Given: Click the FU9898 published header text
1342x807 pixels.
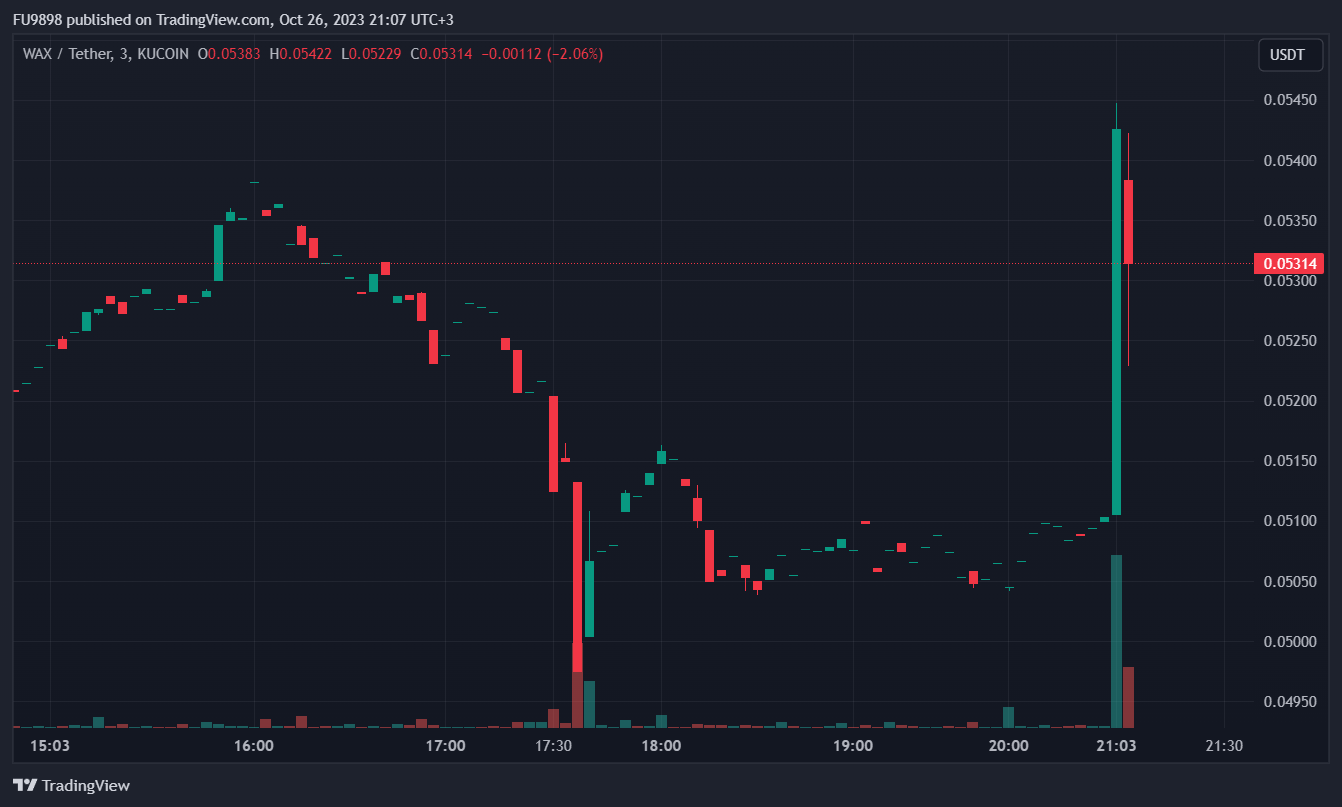Looking at the screenshot, I should (232, 19).
